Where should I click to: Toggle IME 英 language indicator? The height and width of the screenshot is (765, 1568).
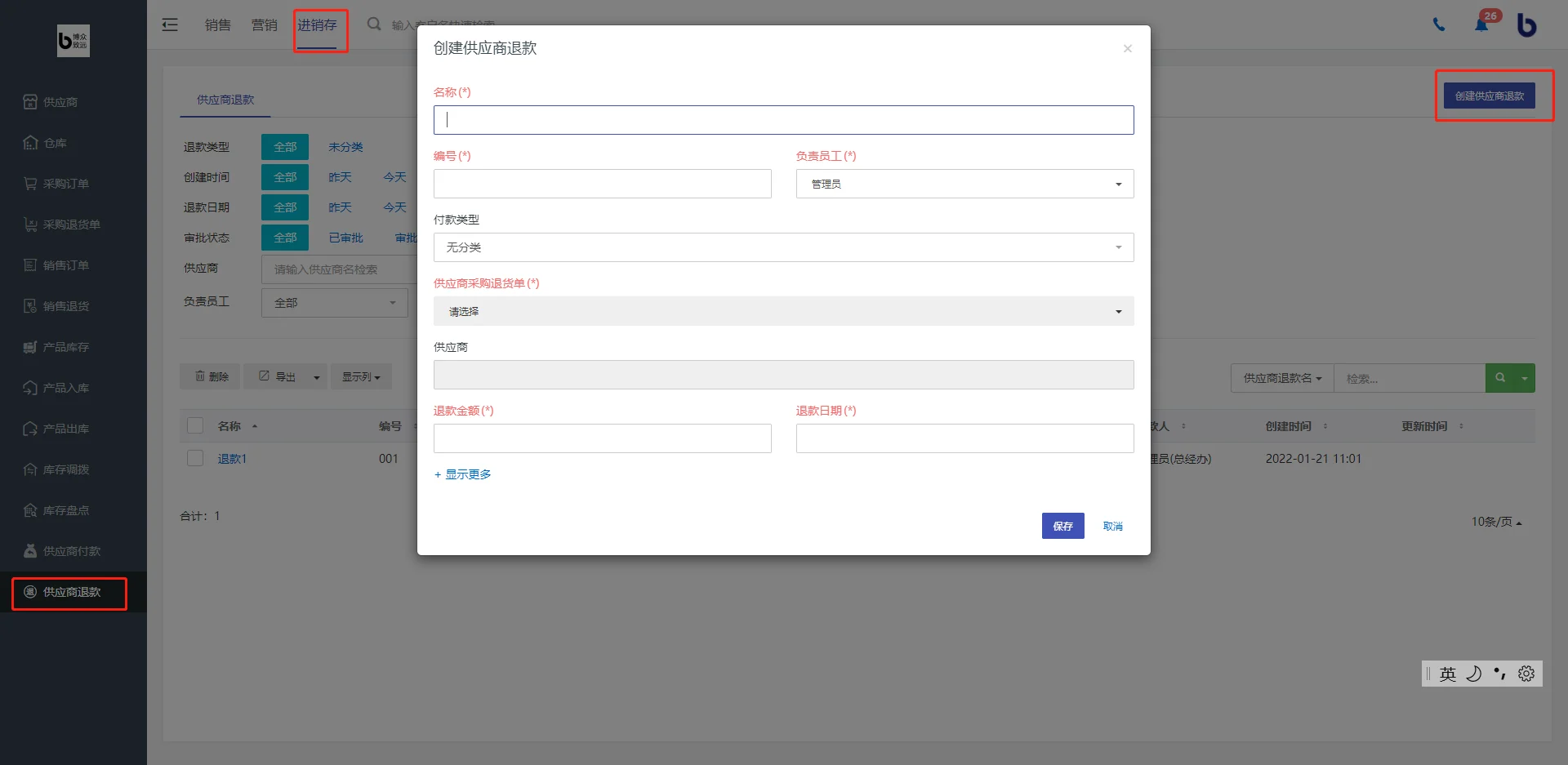pos(1448,674)
